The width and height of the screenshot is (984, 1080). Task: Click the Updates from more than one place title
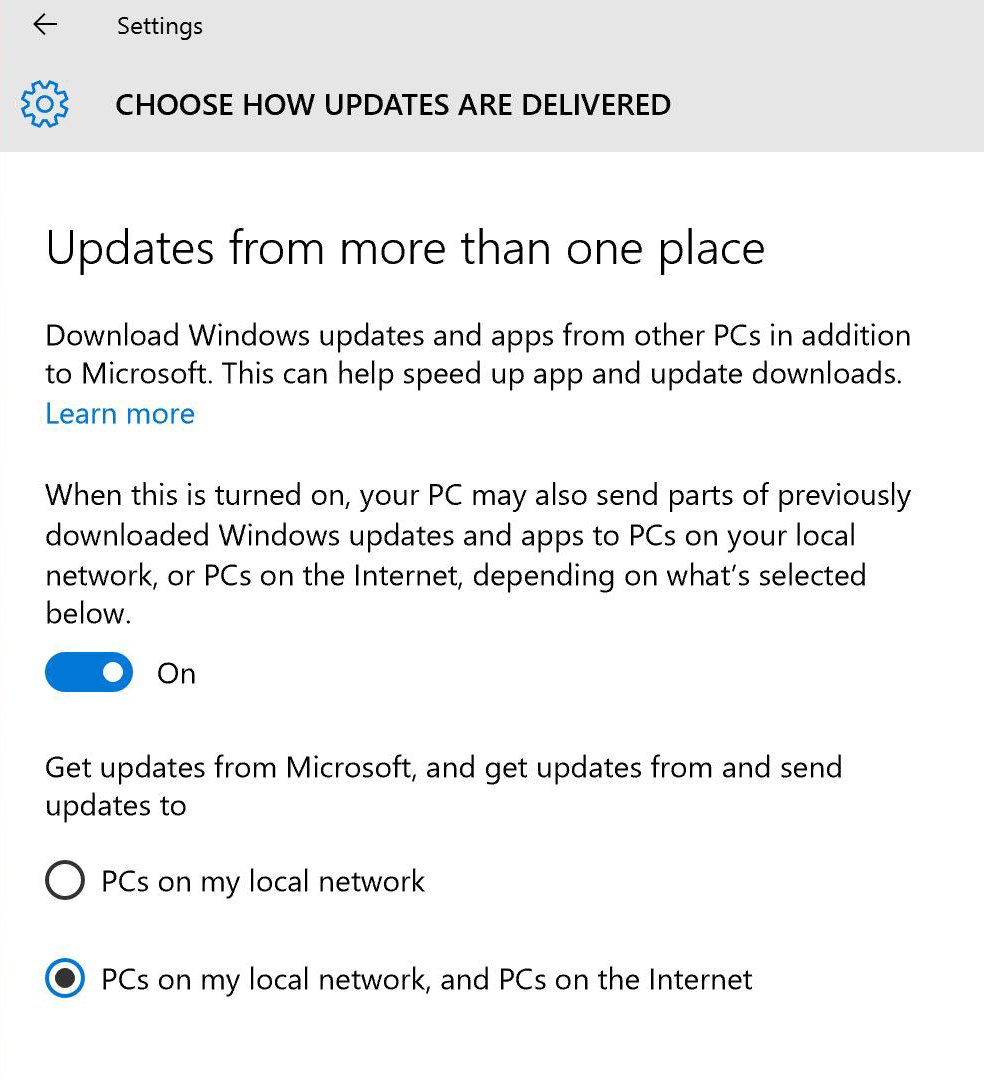[x=404, y=248]
